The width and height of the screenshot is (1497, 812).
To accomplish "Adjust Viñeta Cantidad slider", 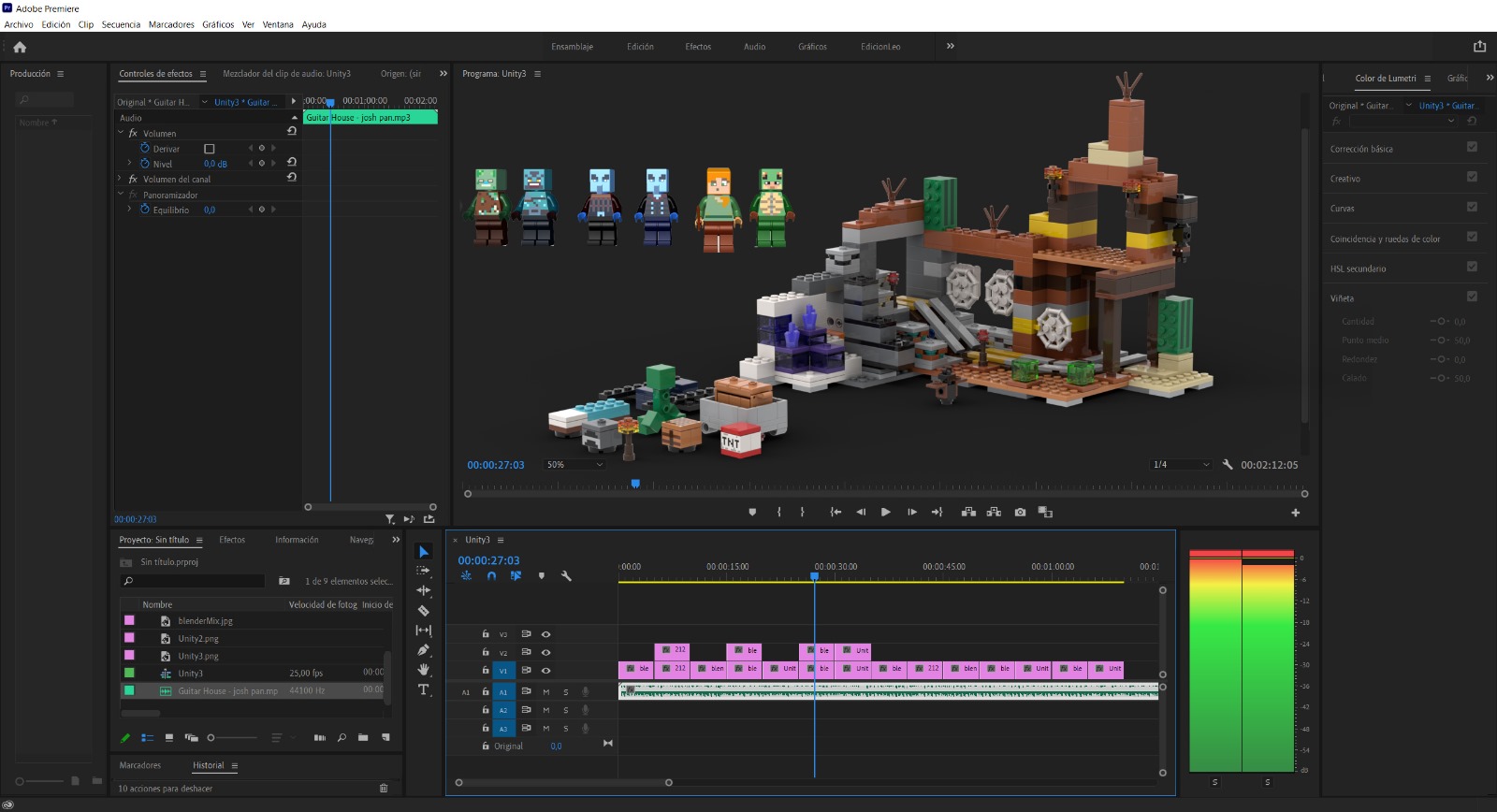I will (x=1442, y=321).
